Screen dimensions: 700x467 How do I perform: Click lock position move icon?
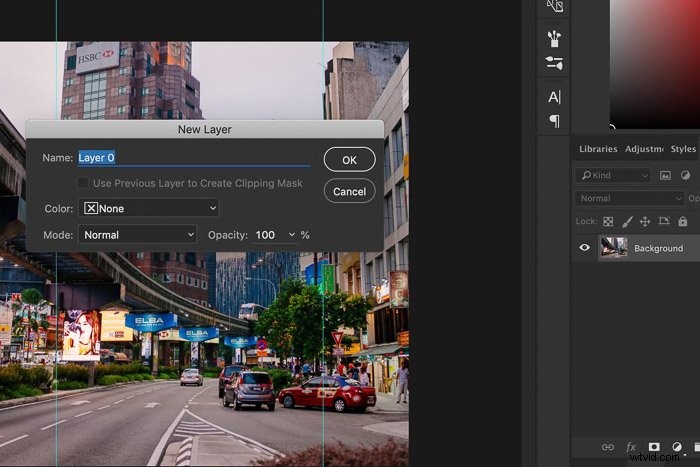[x=645, y=221]
